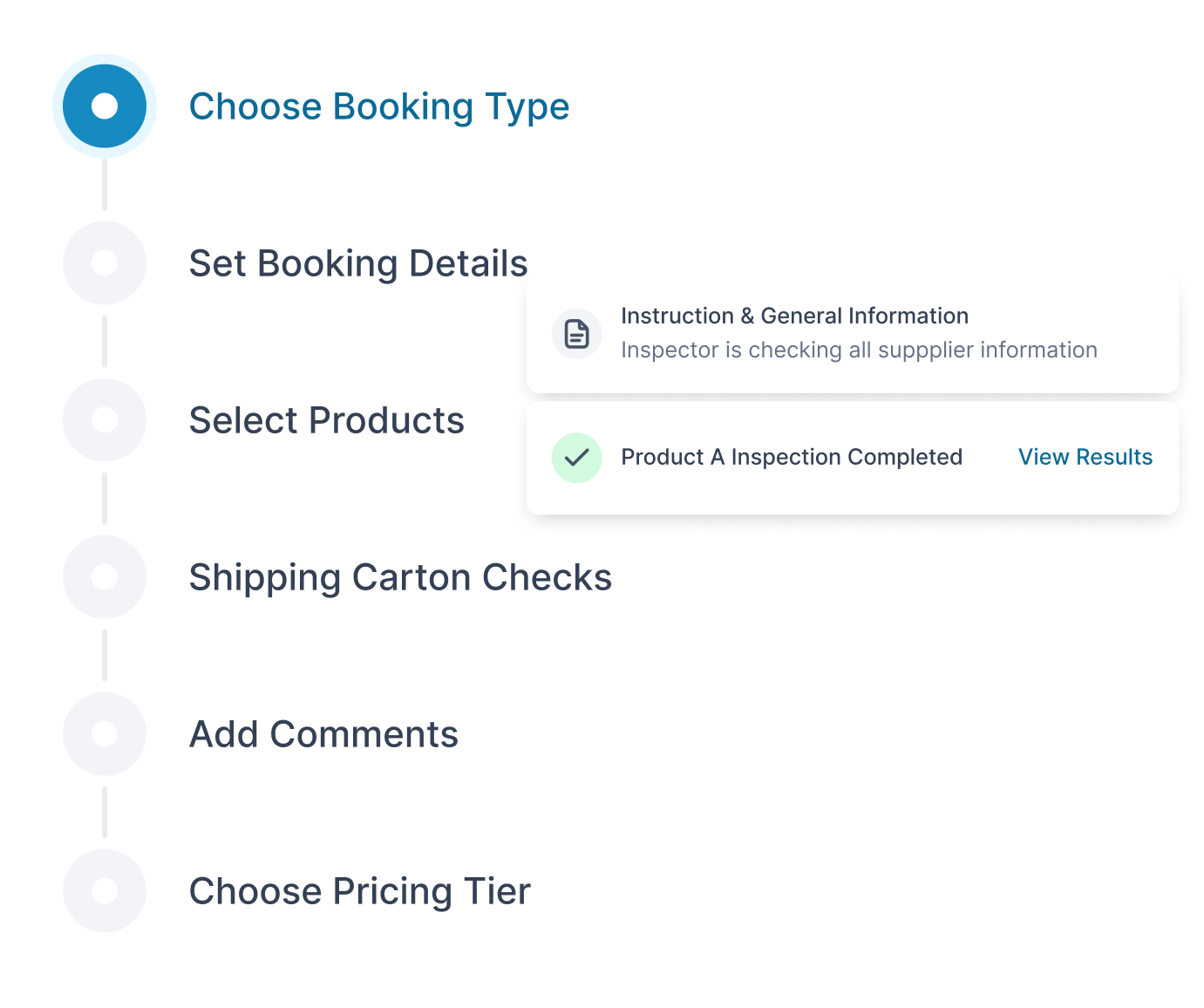
Task: Select the Select Products step circle
Action: pyautogui.click(x=105, y=420)
